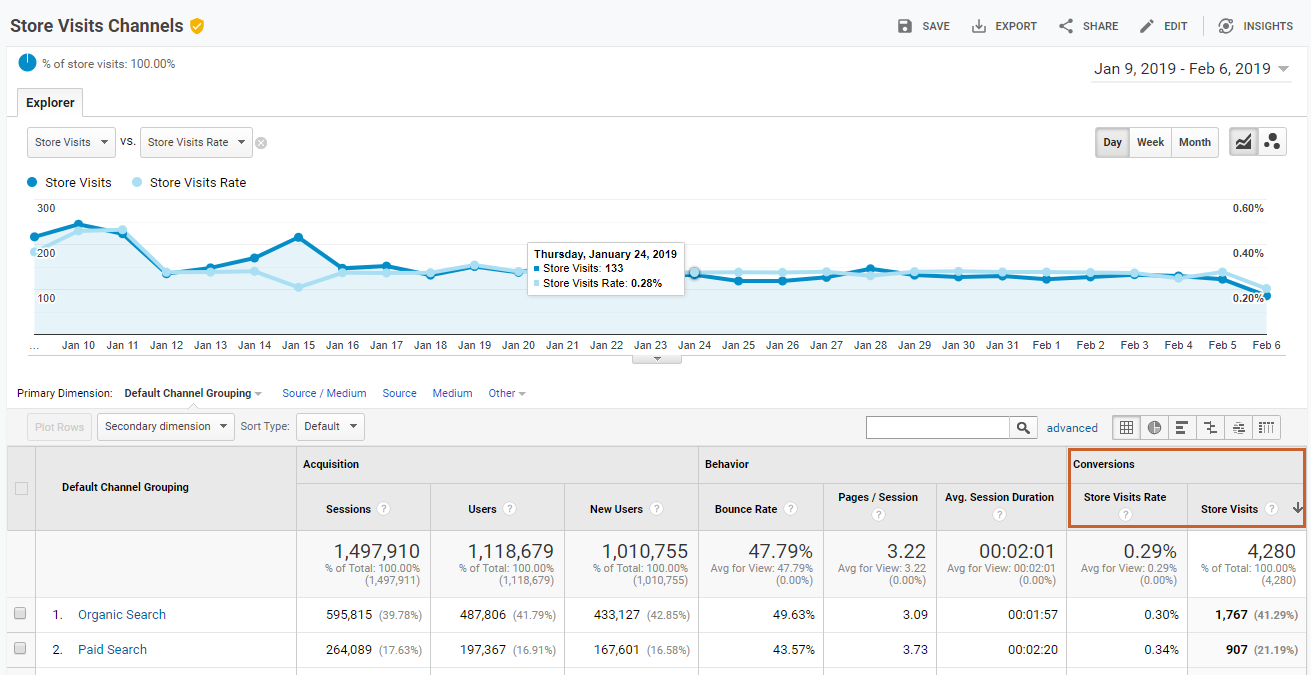The height and width of the screenshot is (675, 1311).
Task: Select the pivot table view icon
Action: point(1266,427)
